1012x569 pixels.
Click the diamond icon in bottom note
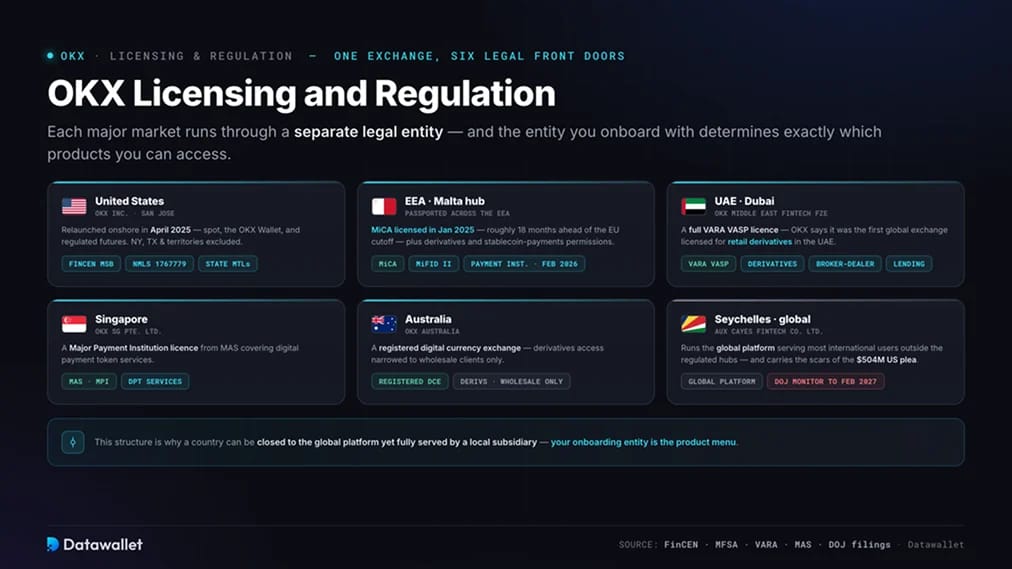click(x=73, y=442)
